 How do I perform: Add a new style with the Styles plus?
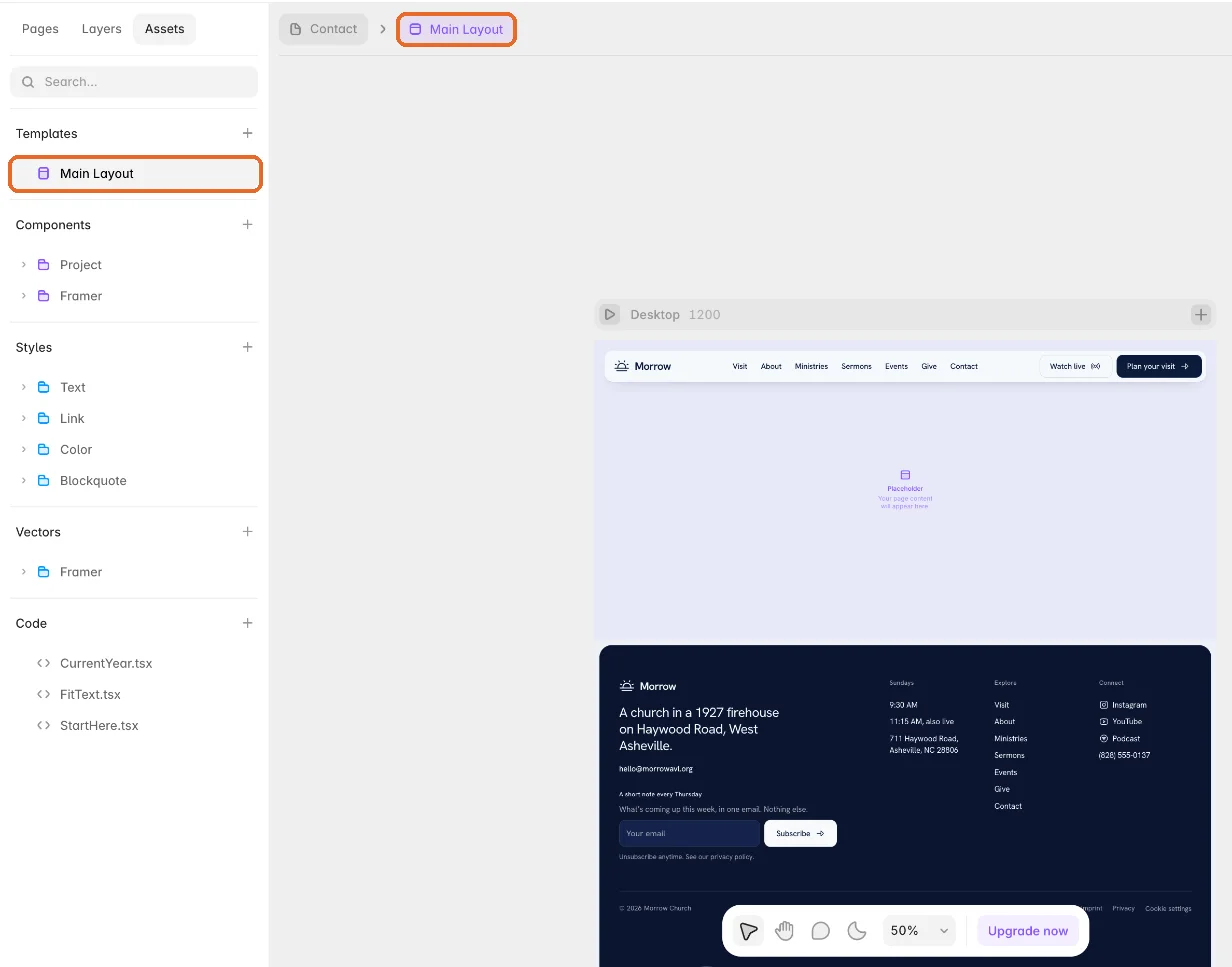click(247, 347)
